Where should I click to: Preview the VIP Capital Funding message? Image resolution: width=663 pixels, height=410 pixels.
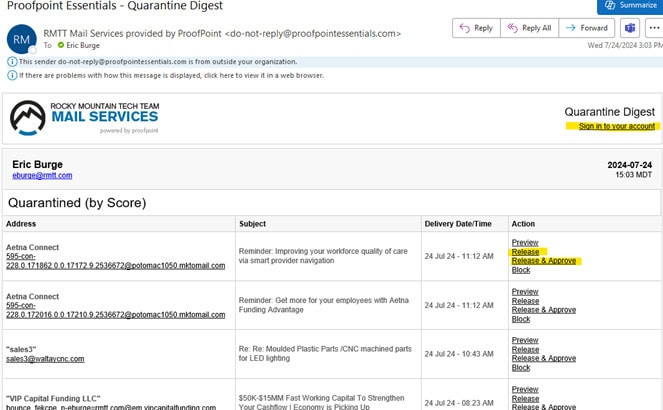[x=525, y=389]
